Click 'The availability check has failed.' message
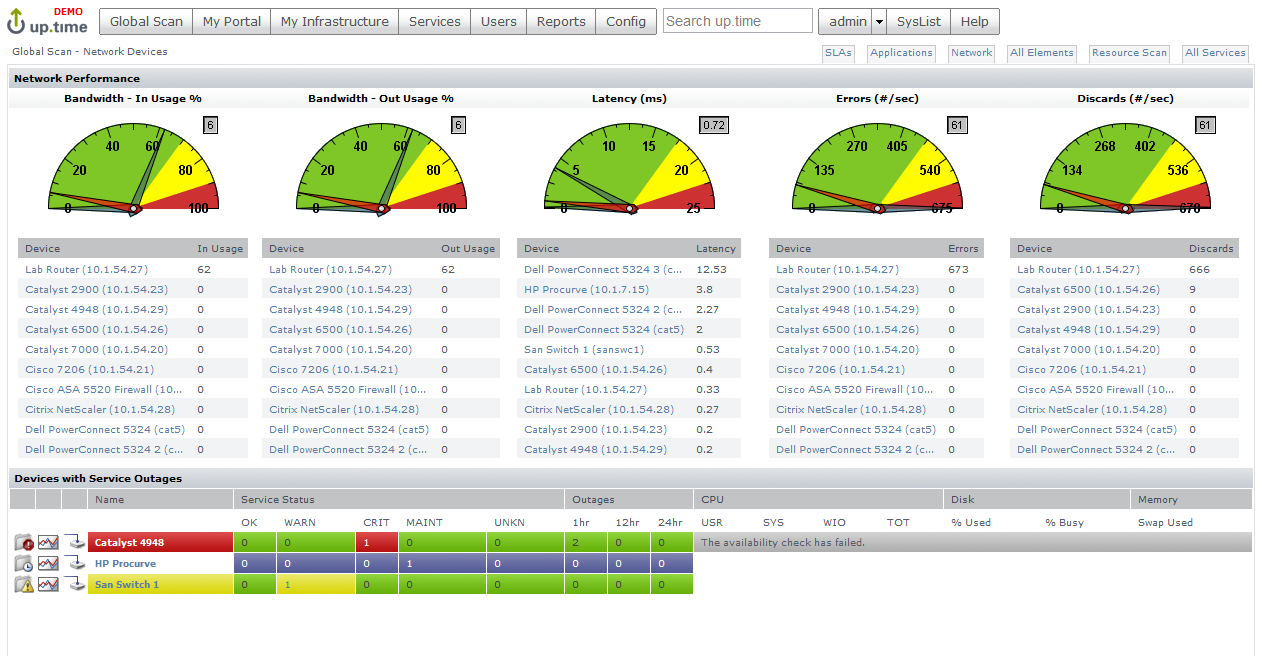 [783, 543]
